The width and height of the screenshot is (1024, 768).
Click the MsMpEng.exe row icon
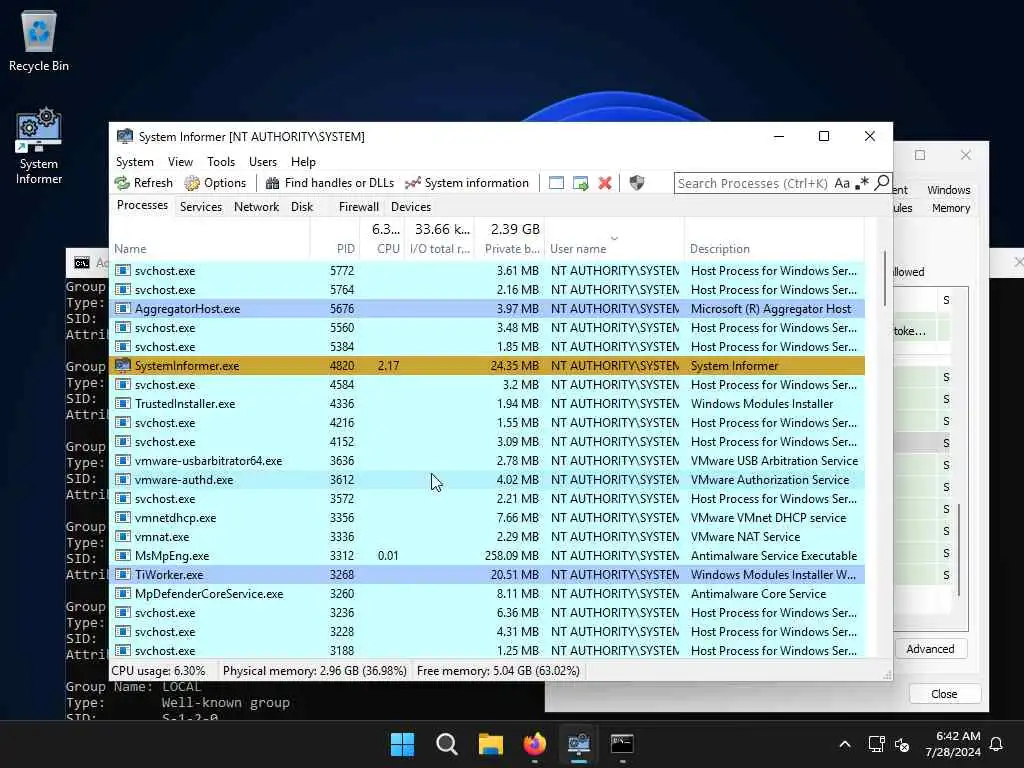coord(123,556)
